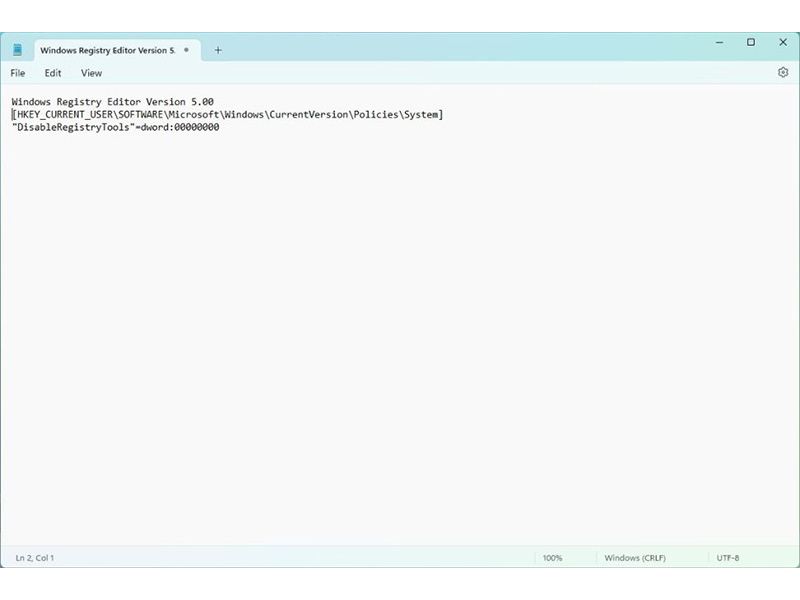The width and height of the screenshot is (800, 600).
Task: Maximize the Notepad window
Action: (751, 42)
